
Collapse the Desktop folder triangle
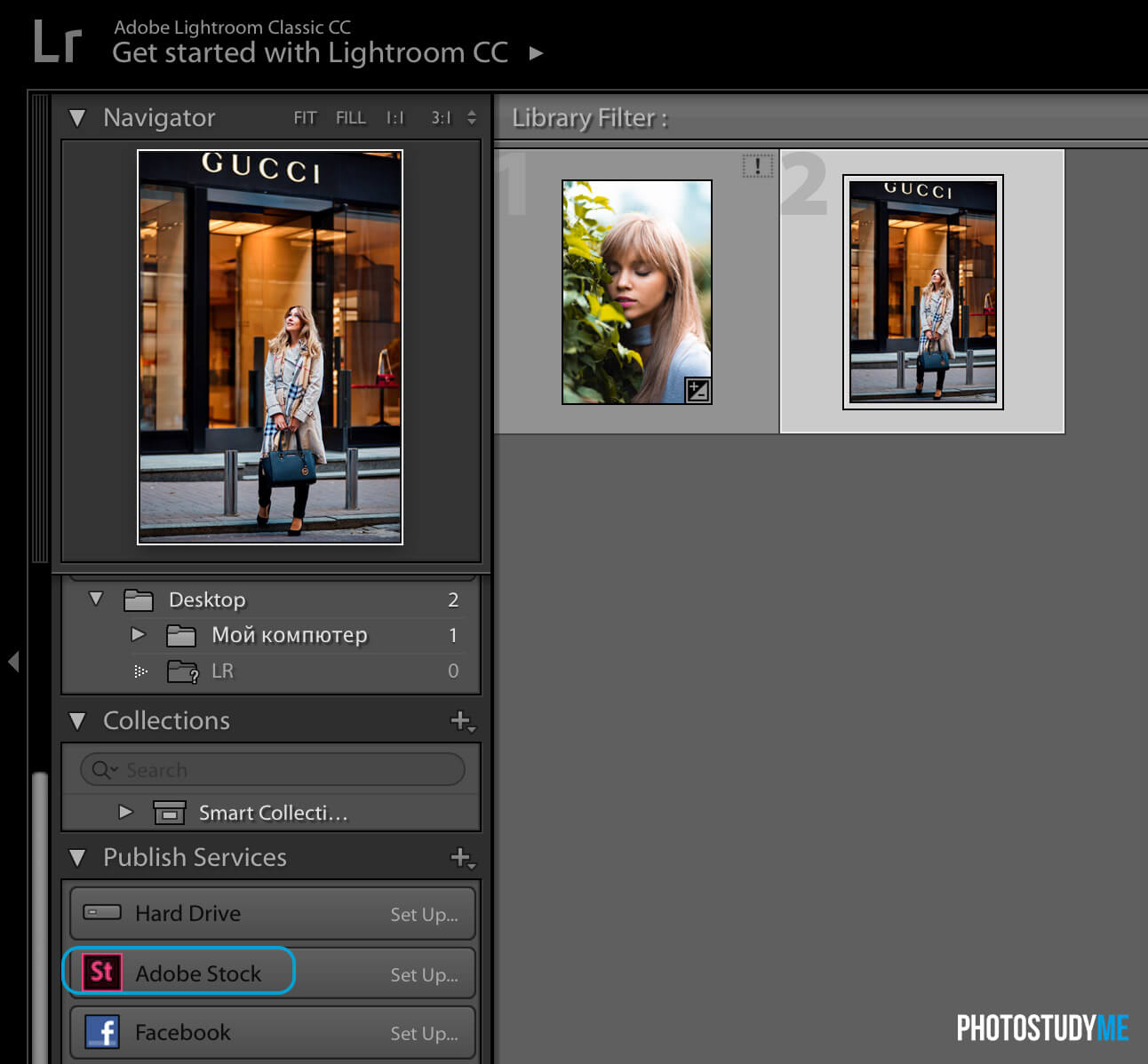tap(96, 599)
